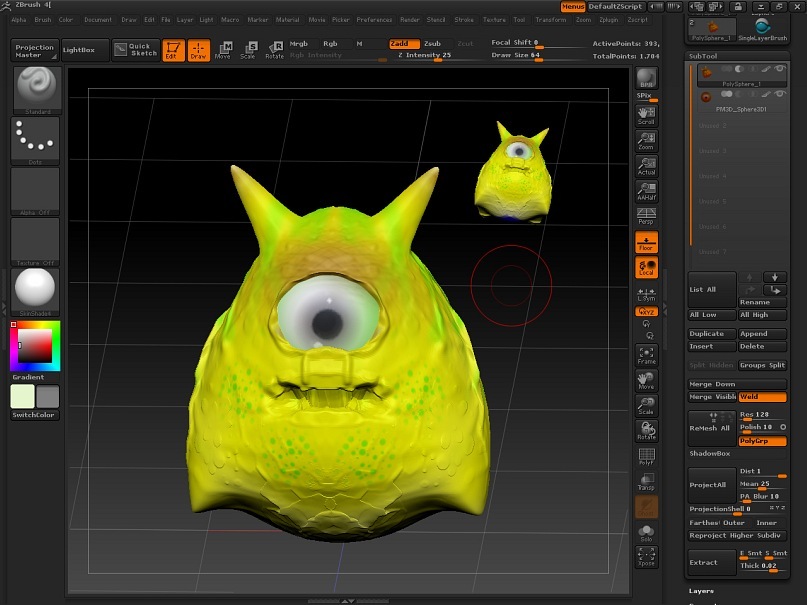Screen dimensions: 807x605
Task: Activate Edit mode button
Action: tap(173, 50)
